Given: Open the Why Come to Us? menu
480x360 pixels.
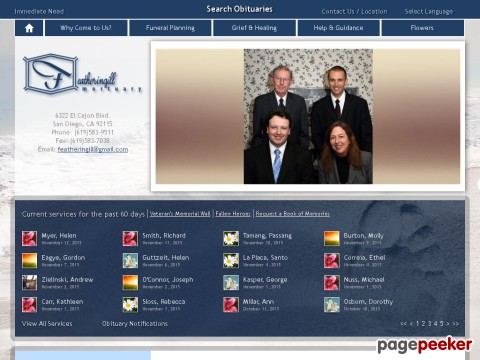Looking at the screenshot, I should 86,28.
